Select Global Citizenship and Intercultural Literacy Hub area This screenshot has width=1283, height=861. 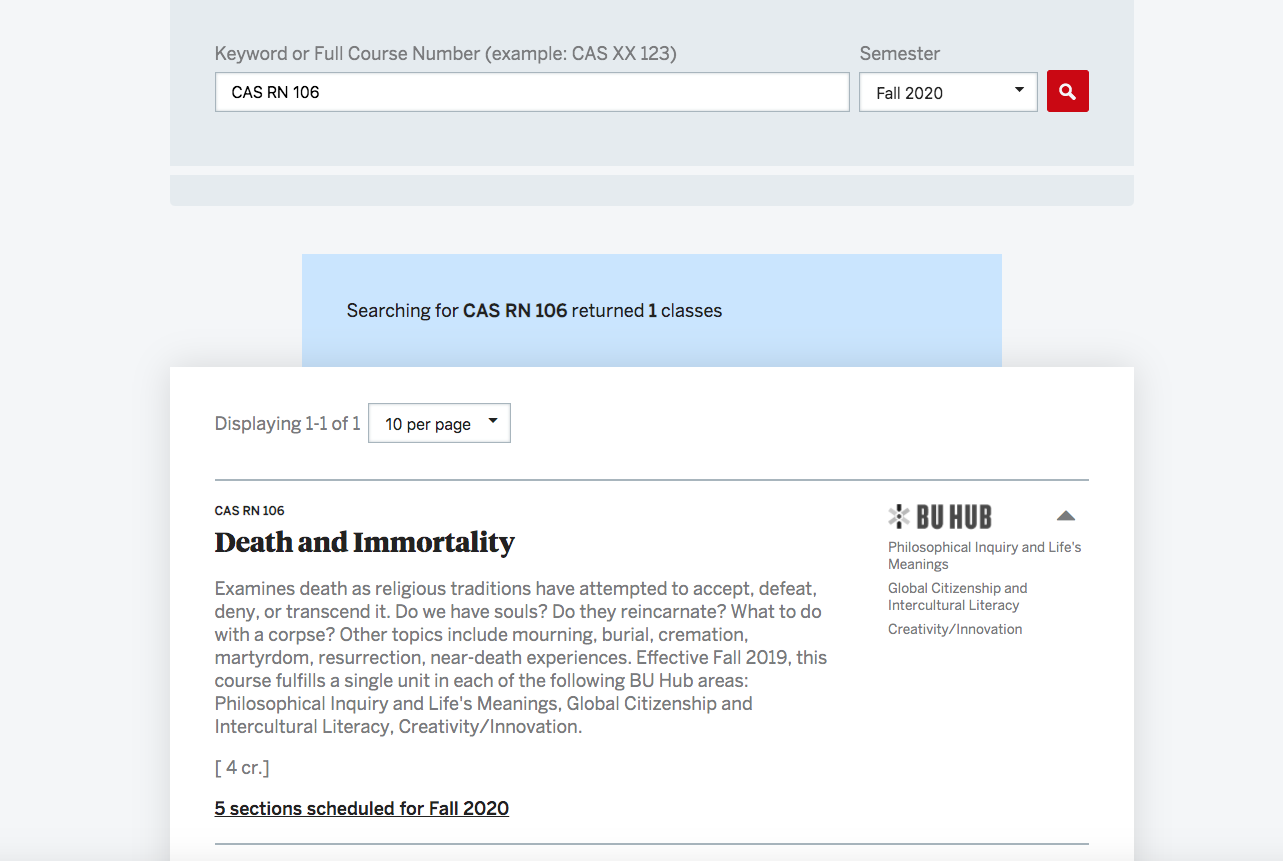point(957,596)
